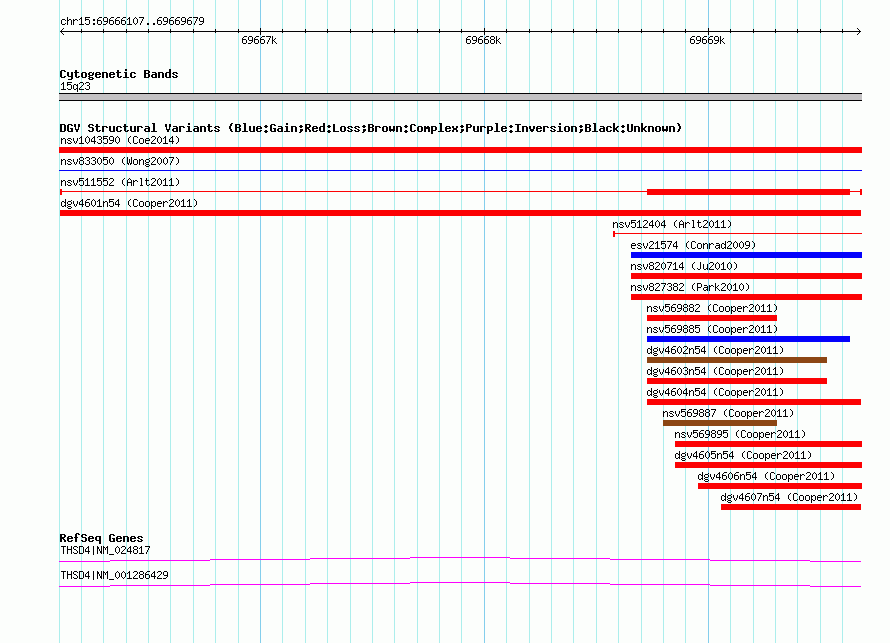Click the ruler's left scroll arrow
Viewport: 890px width, 643px height.
coord(62,32)
